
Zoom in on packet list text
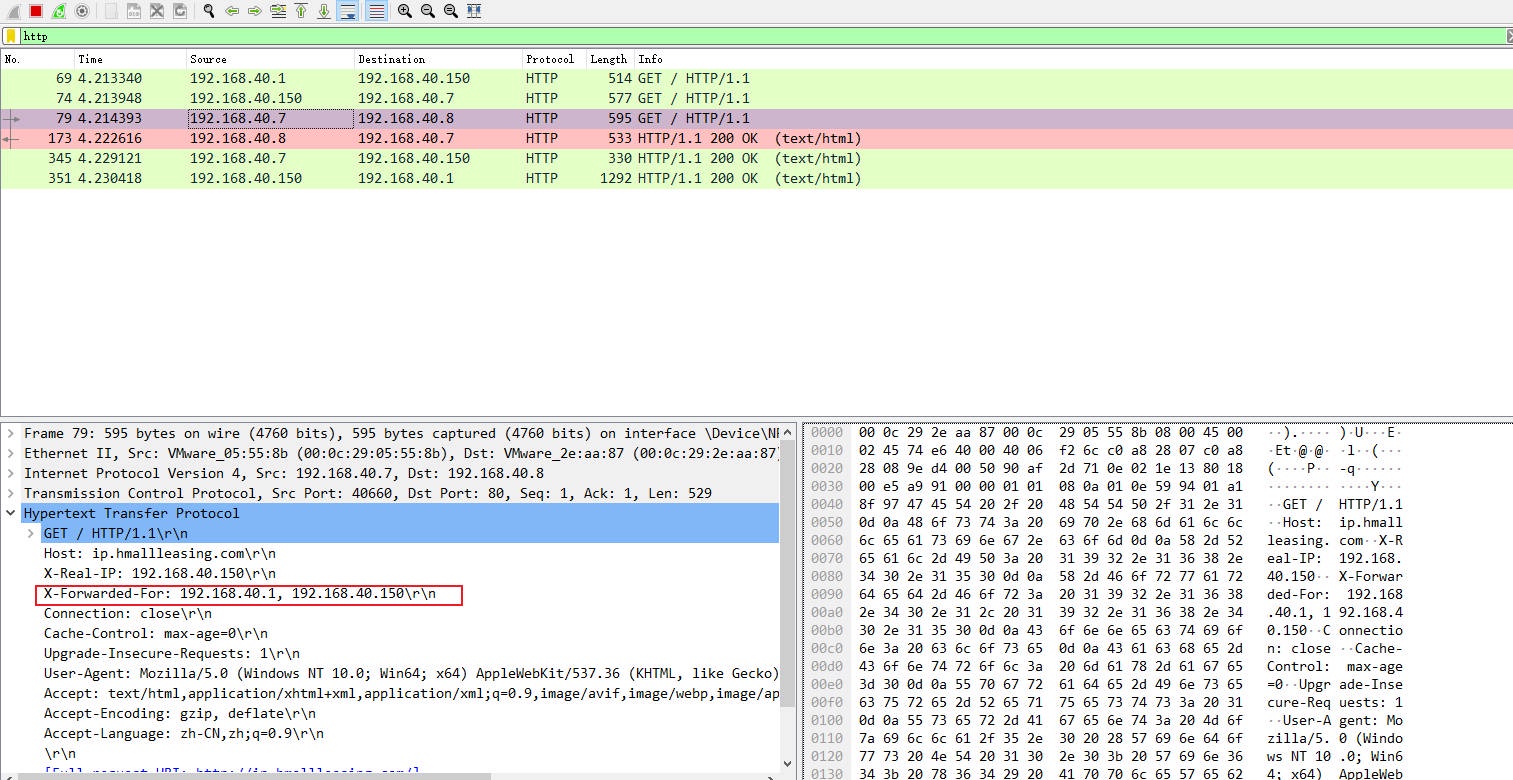404,11
